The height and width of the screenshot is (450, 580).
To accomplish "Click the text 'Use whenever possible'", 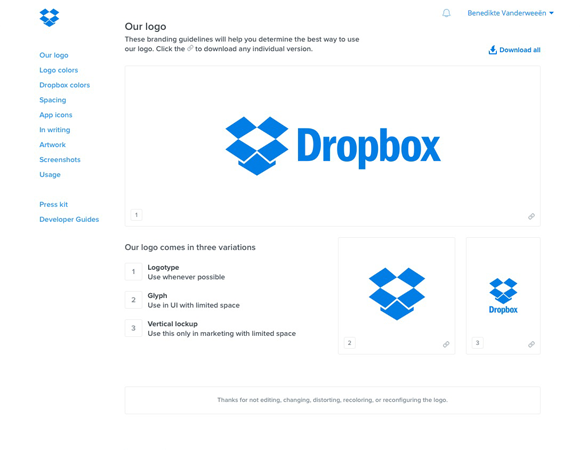I will pos(186,277).
